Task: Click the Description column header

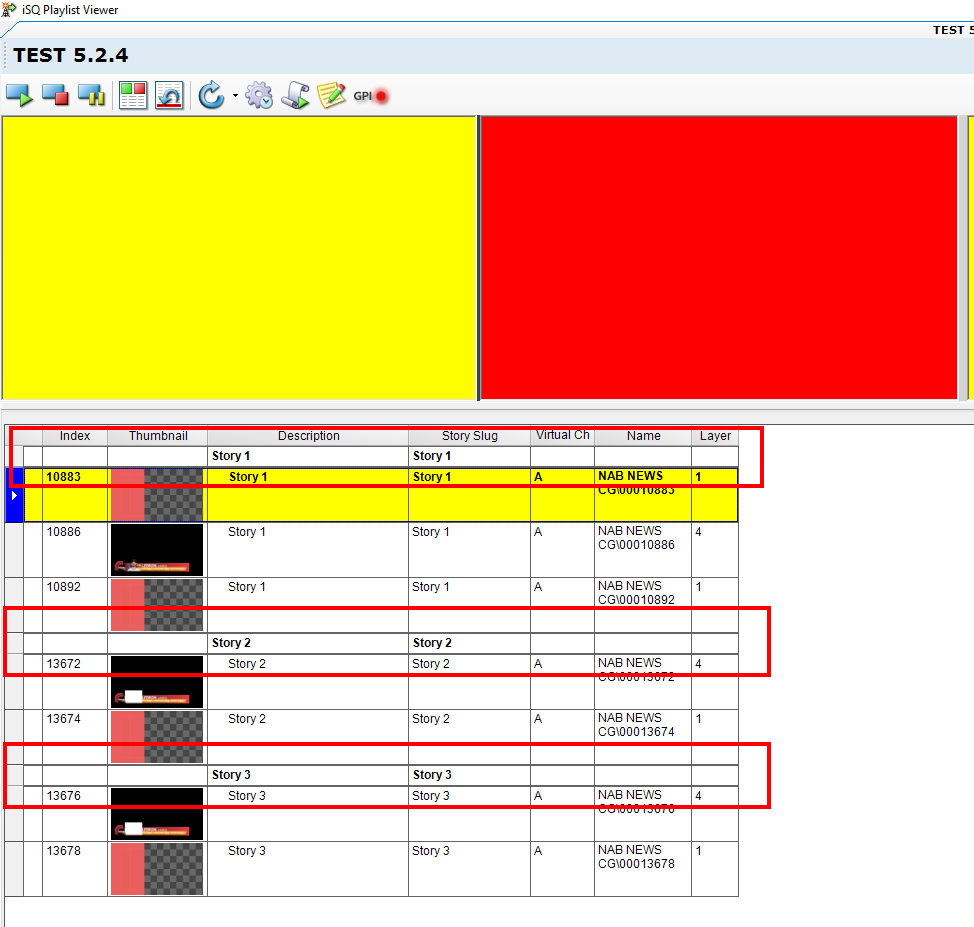Action: tap(308, 436)
